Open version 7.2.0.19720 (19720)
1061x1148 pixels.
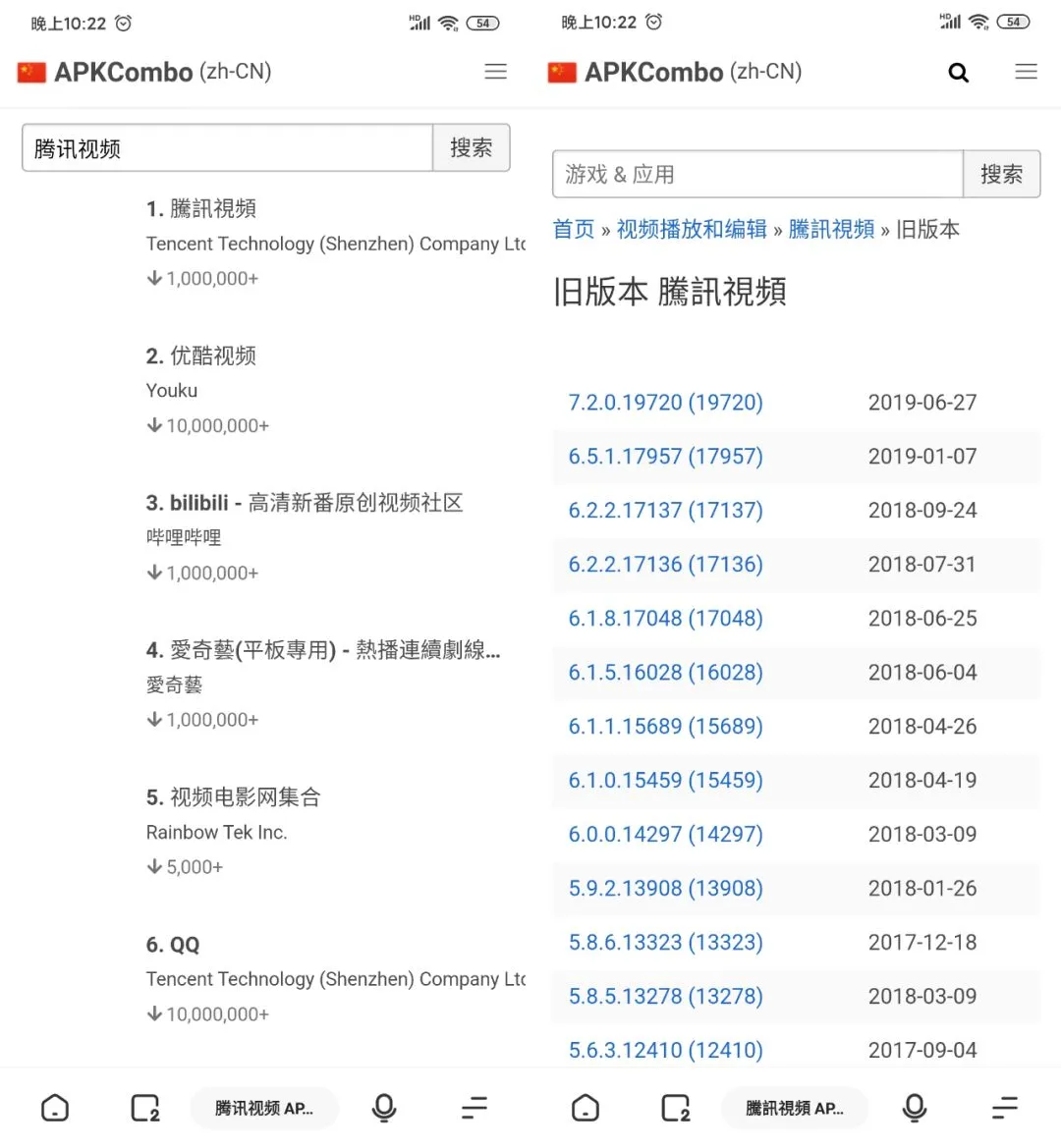666,402
